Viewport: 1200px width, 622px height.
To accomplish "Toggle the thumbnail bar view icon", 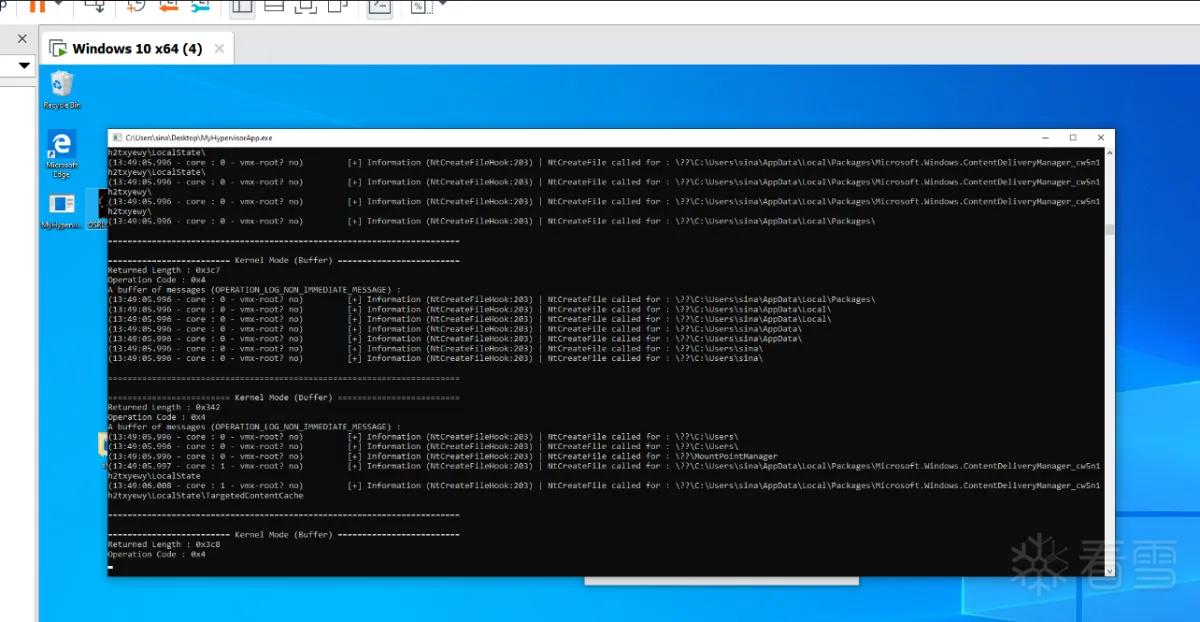I will tap(273, 6).
